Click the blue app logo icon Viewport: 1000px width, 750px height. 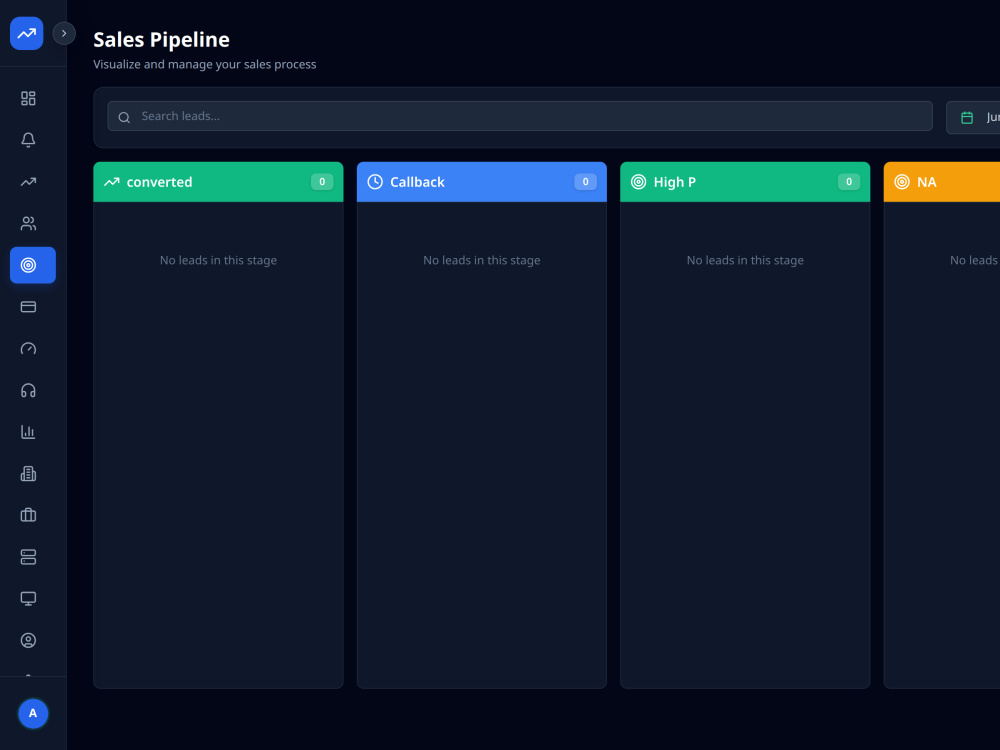coord(27,33)
